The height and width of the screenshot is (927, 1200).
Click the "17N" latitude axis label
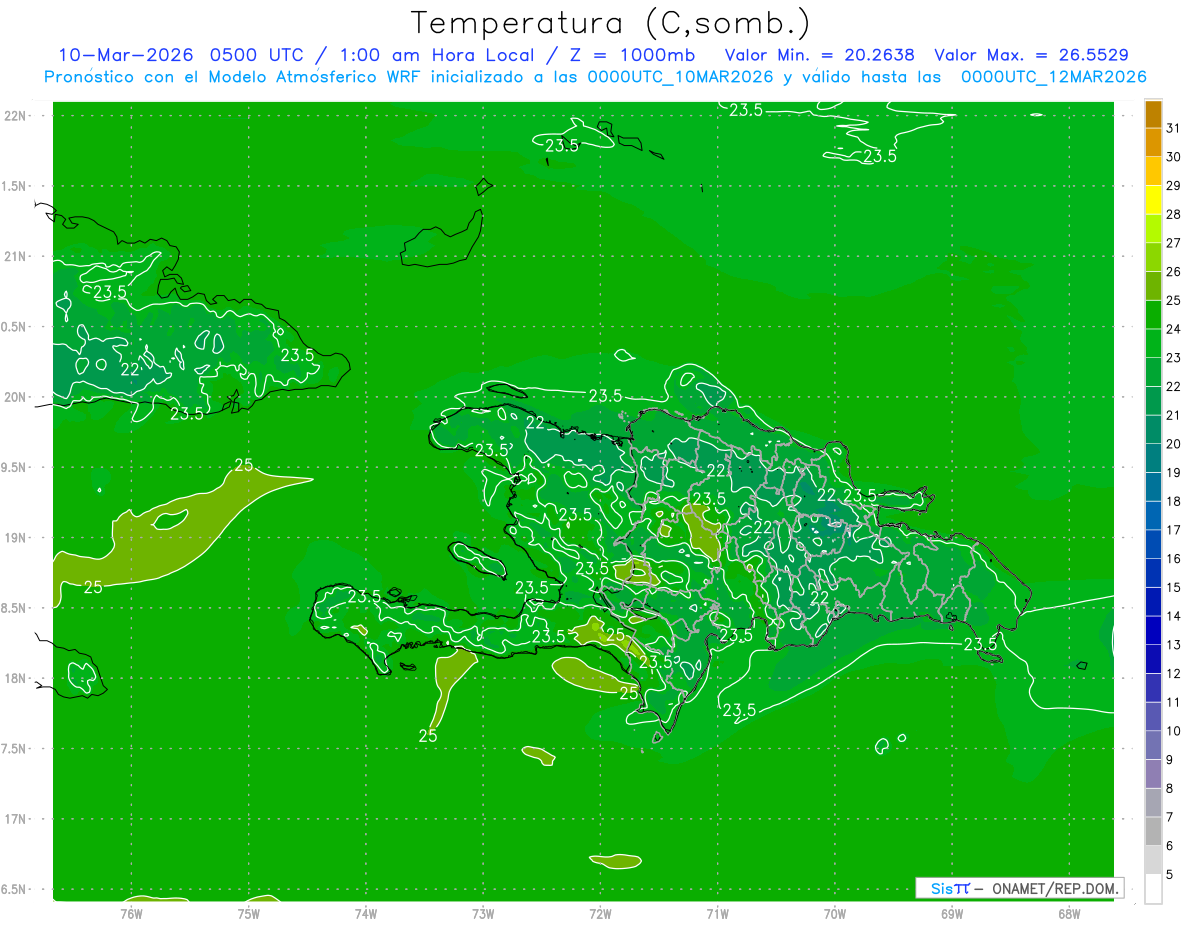(x=14, y=819)
